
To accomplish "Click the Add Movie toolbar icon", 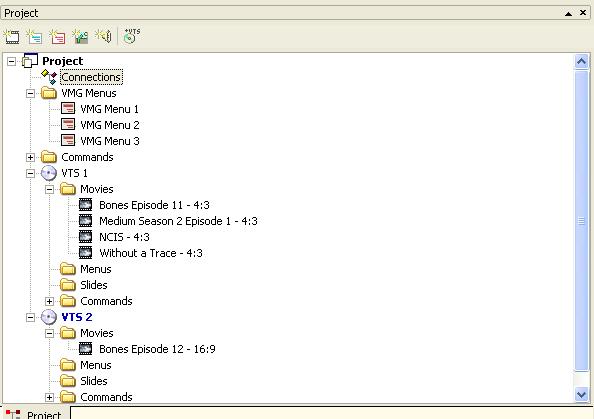I will (12, 37).
